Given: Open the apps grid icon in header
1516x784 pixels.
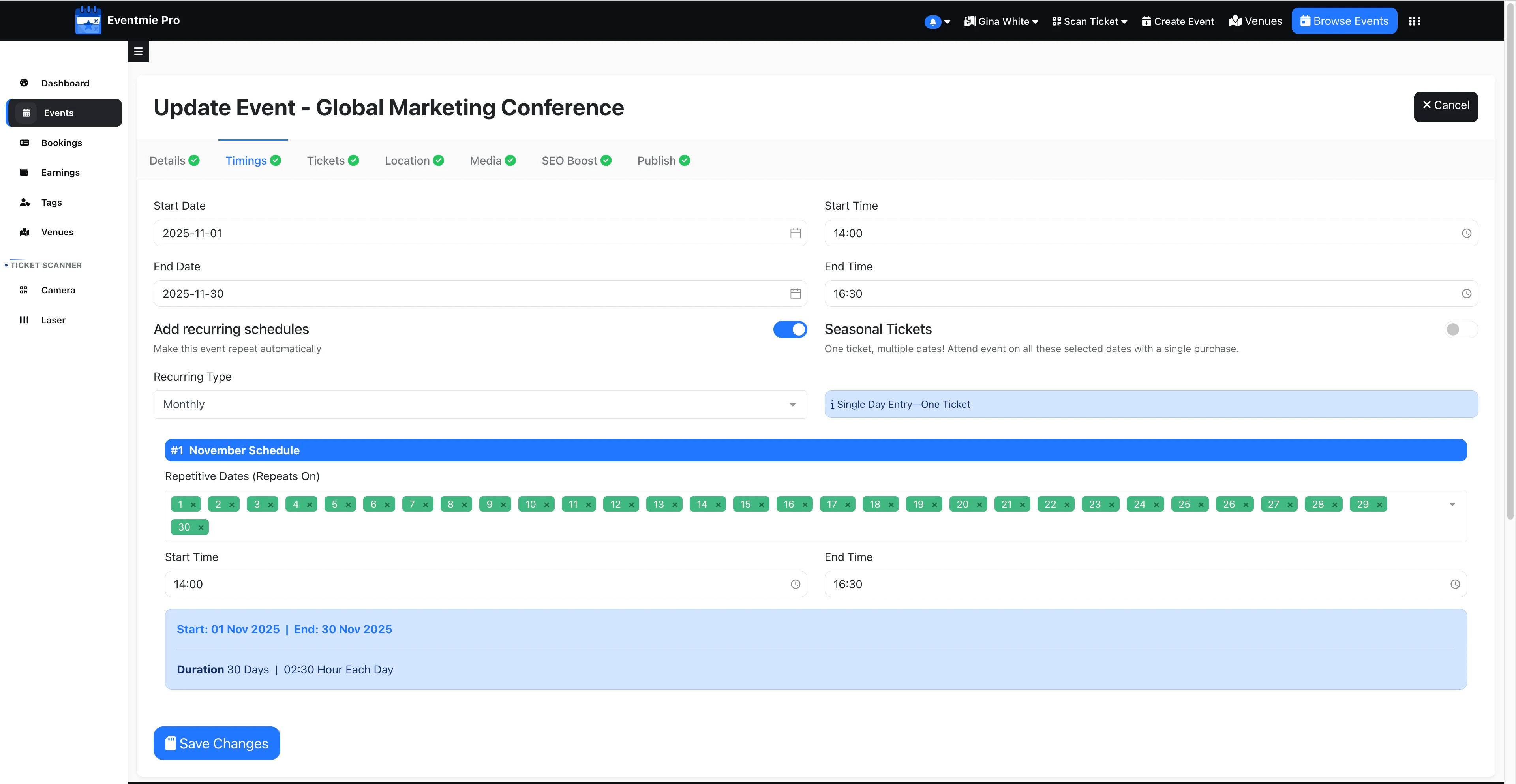Looking at the screenshot, I should point(1414,21).
